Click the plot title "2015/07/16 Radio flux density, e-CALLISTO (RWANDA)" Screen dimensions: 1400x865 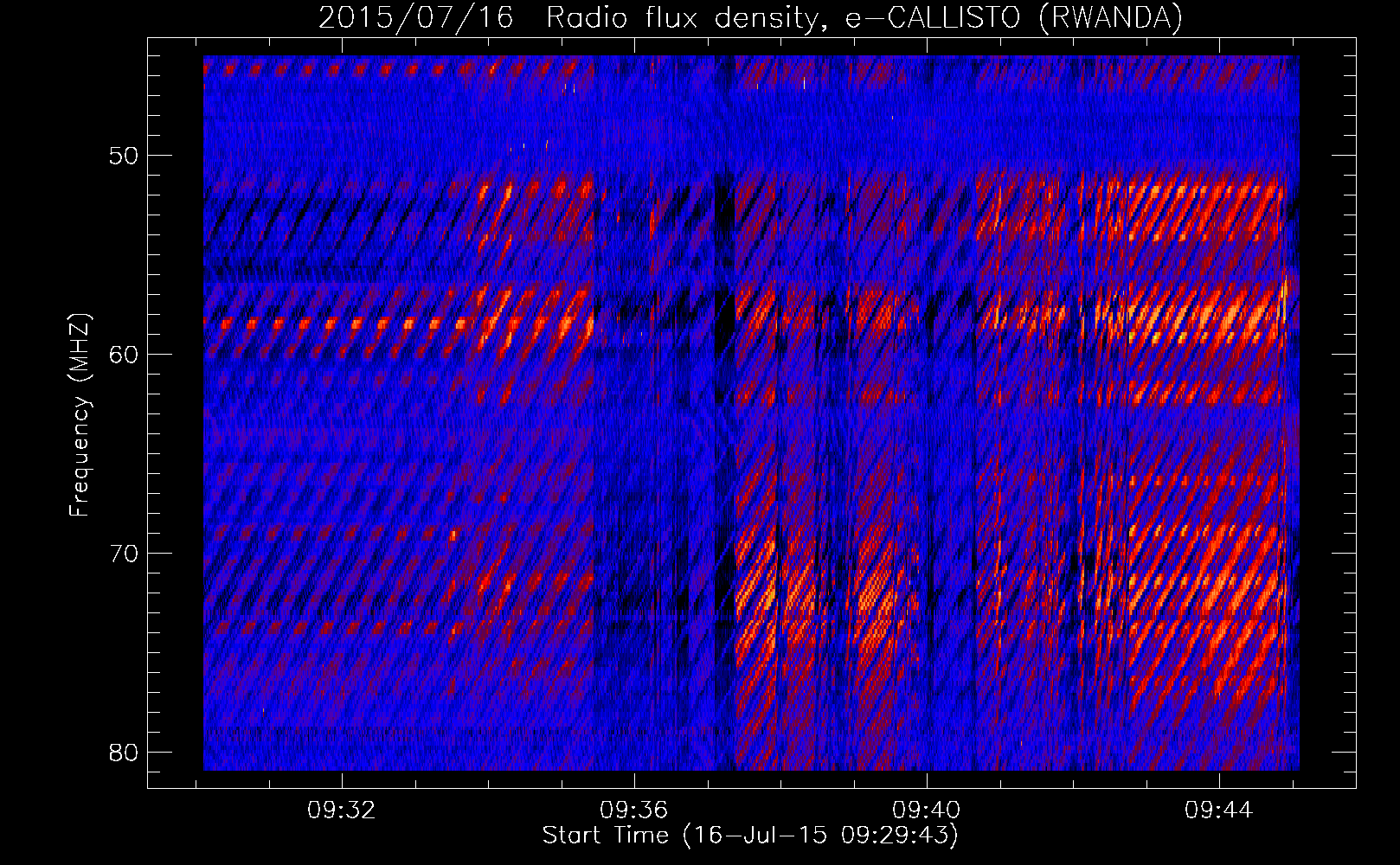click(x=750, y=17)
